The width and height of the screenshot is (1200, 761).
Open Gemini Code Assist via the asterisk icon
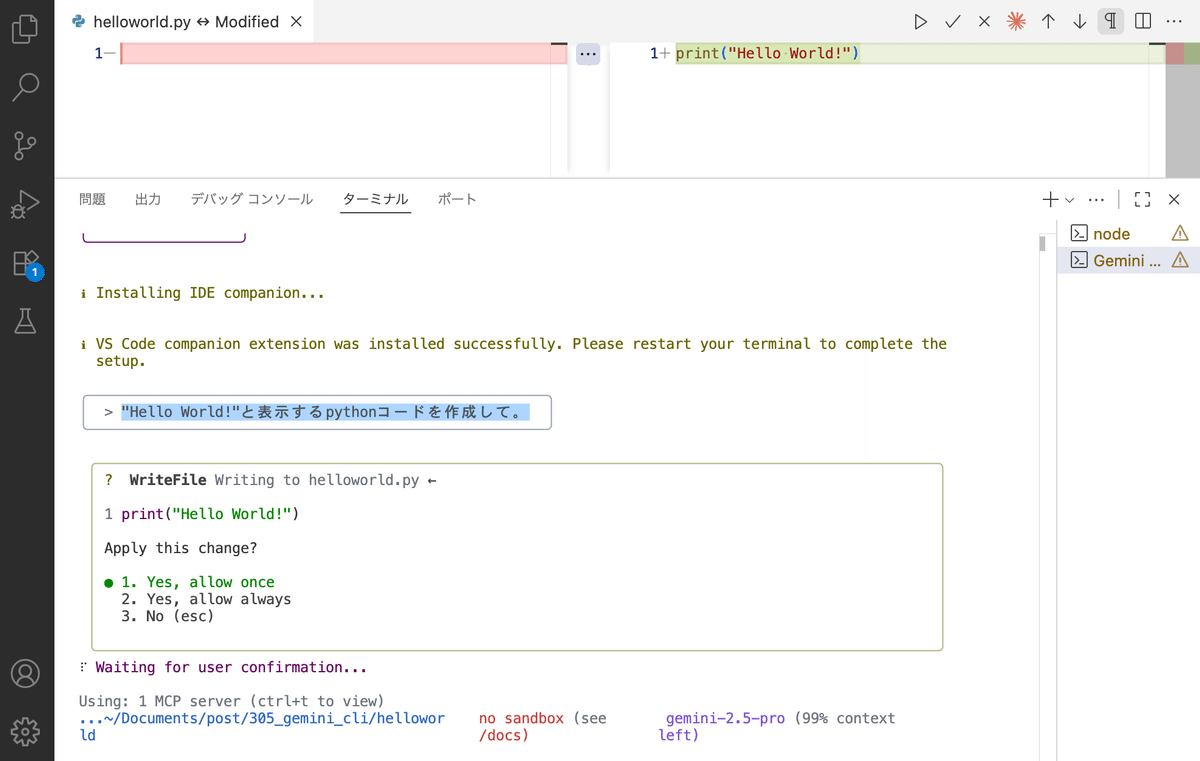(1015, 20)
